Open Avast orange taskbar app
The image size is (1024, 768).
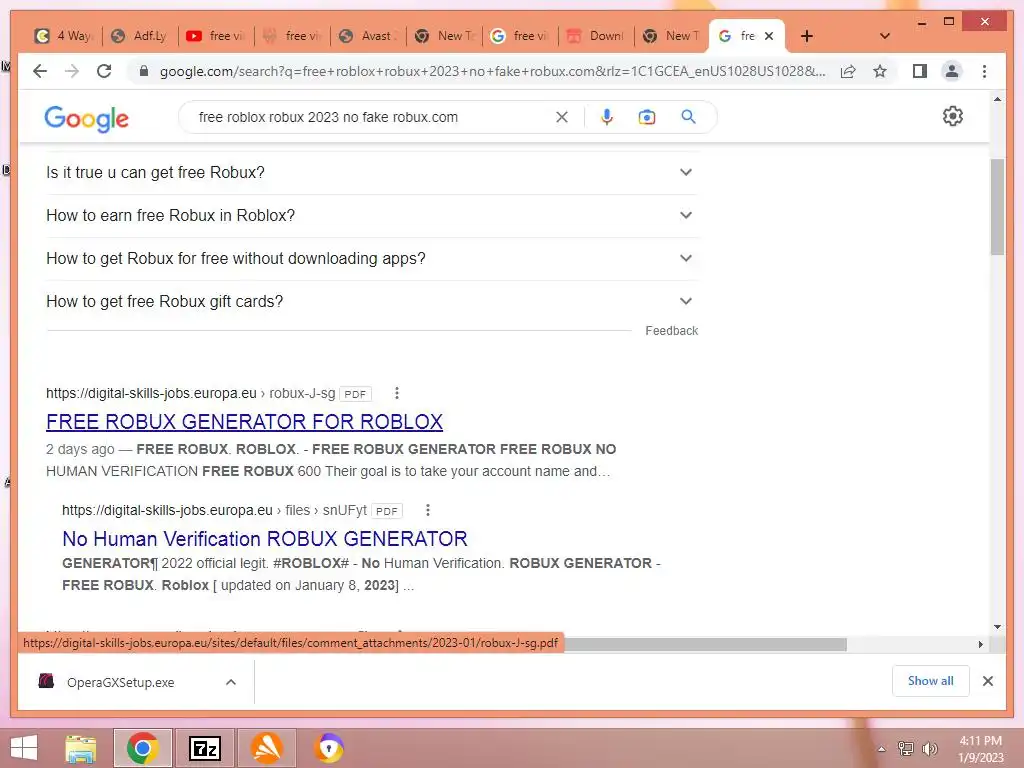click(266, 748)
